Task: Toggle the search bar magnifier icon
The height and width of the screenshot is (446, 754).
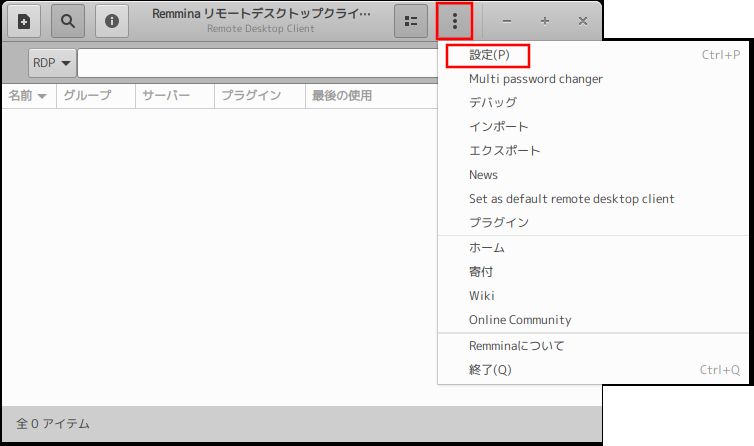Action: (x=68, y=20)
